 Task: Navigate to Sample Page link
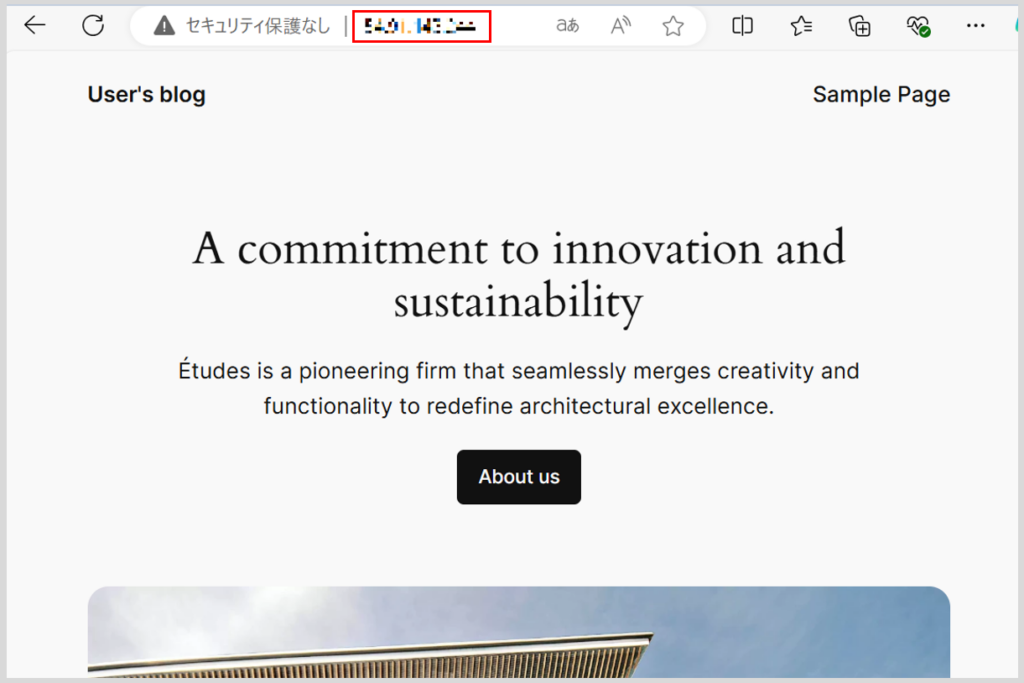pos(881,94)
